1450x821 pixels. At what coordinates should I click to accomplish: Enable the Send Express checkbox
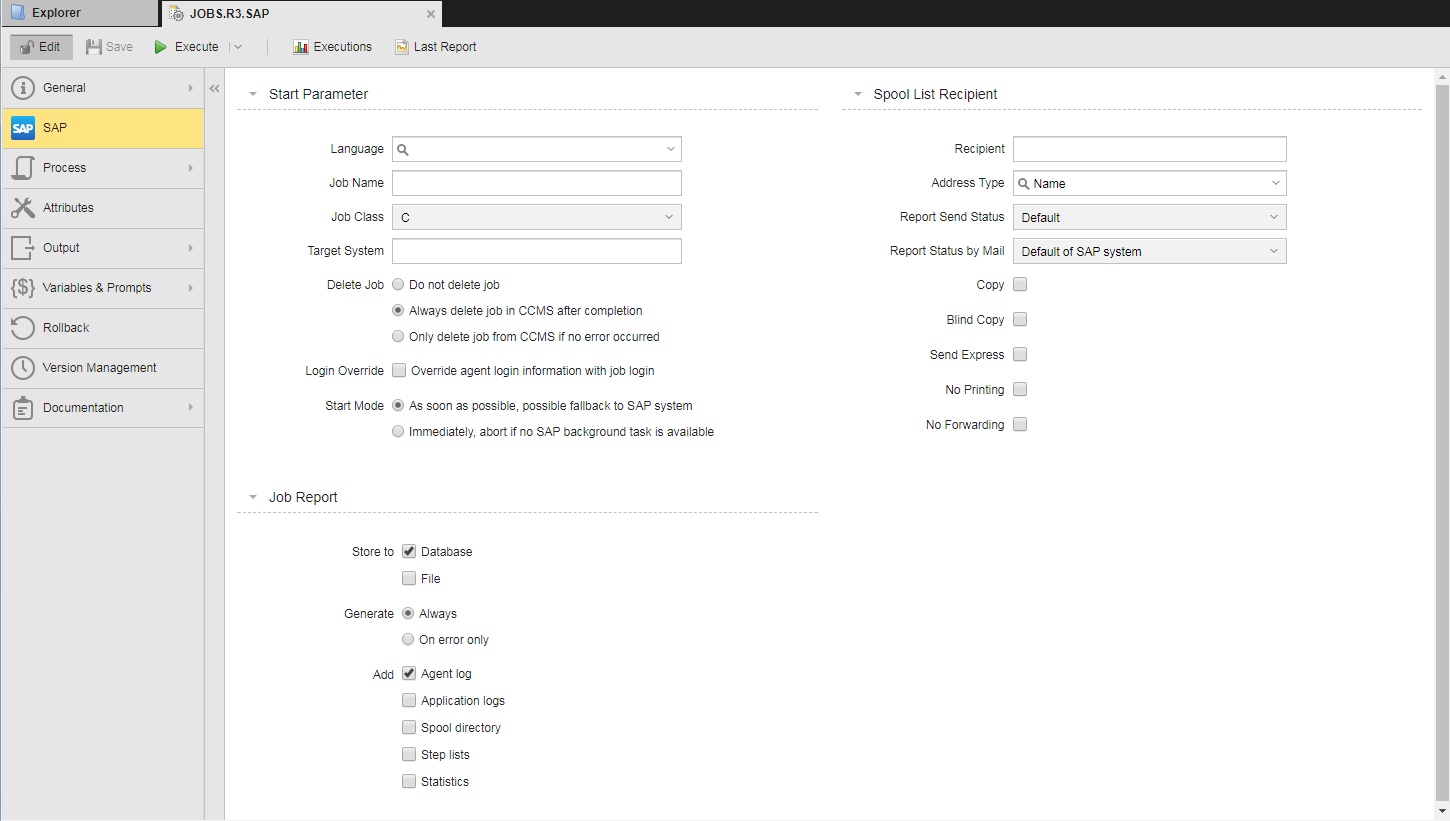click(1020, 354)
